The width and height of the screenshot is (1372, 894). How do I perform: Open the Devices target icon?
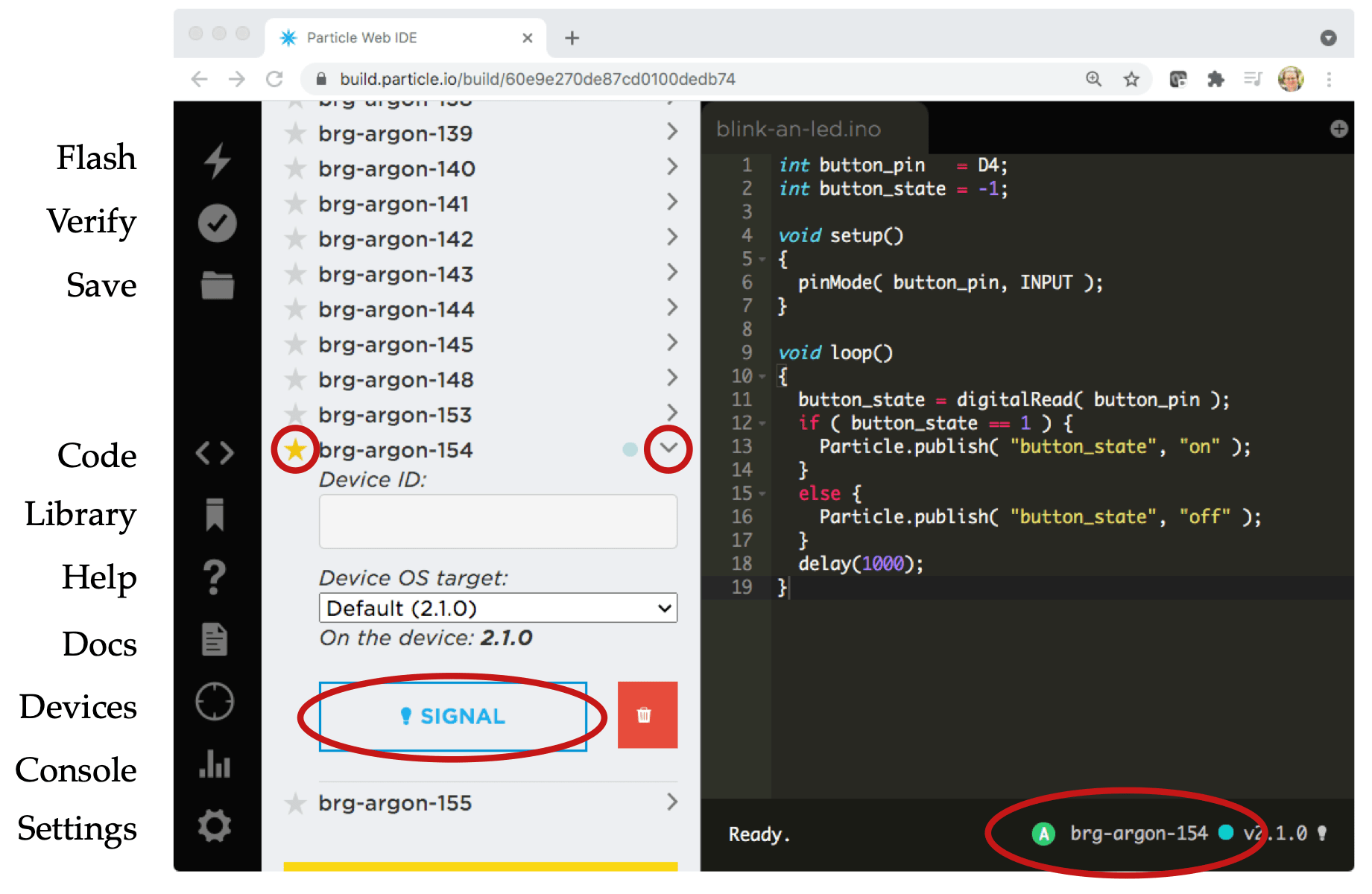tap(215, 701)
